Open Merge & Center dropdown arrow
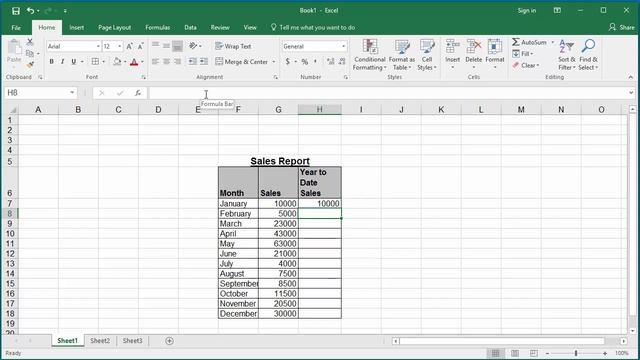The image size is (640, 360). coord(273,62)
